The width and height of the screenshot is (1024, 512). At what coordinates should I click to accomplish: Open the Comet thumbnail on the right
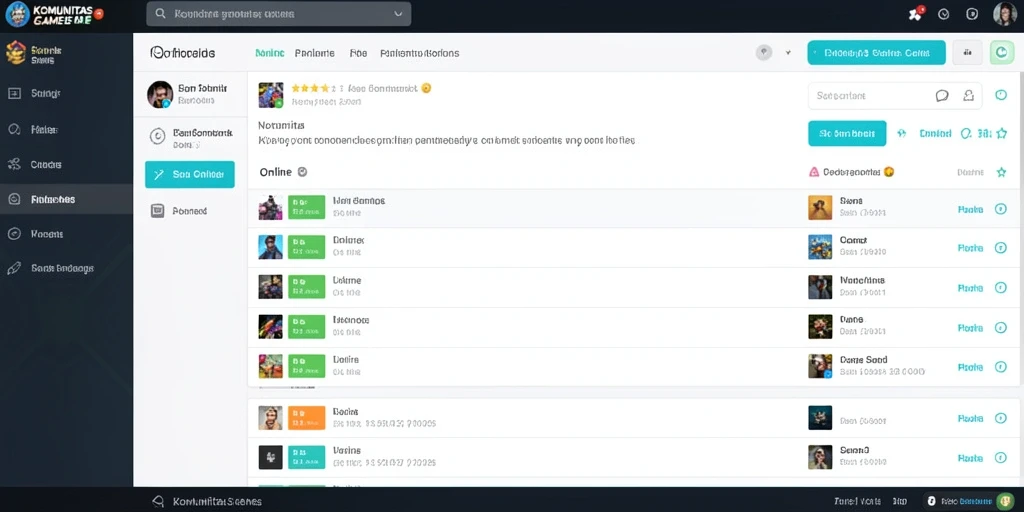(820, 247)
